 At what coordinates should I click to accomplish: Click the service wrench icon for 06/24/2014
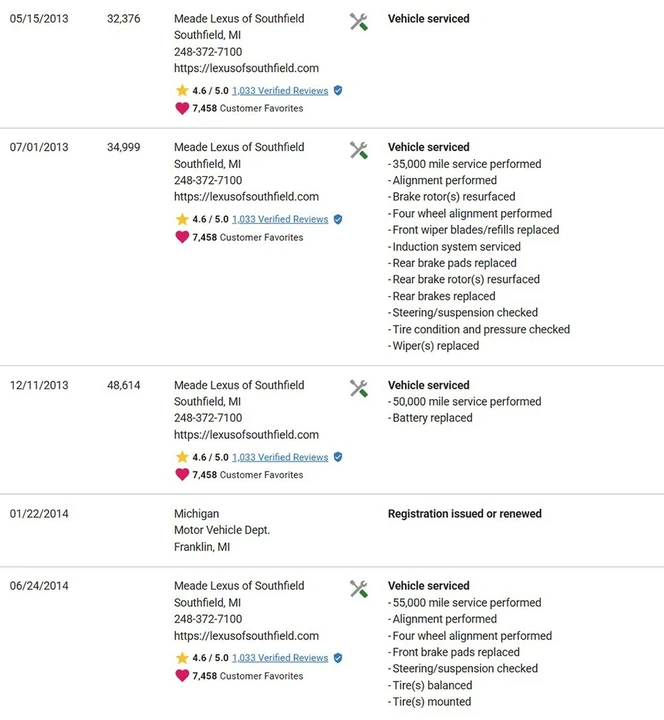click(359, 589)
